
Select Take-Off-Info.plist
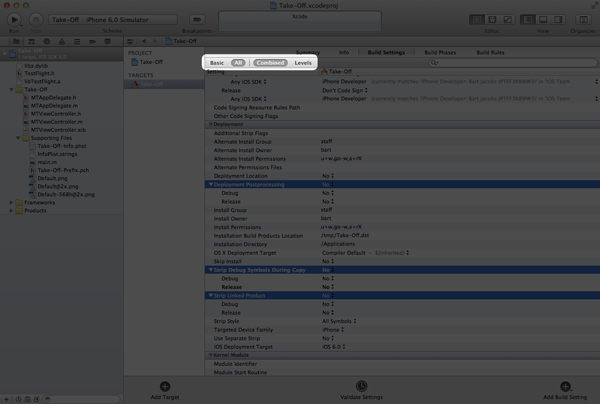pos(62,146)
